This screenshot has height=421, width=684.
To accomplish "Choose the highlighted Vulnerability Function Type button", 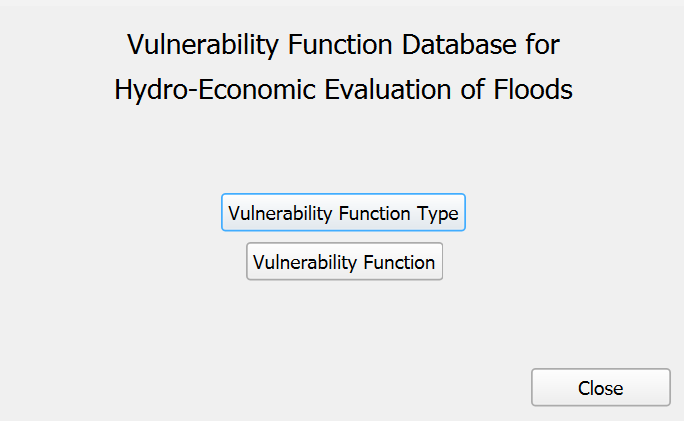I will (x=343, y=213).
